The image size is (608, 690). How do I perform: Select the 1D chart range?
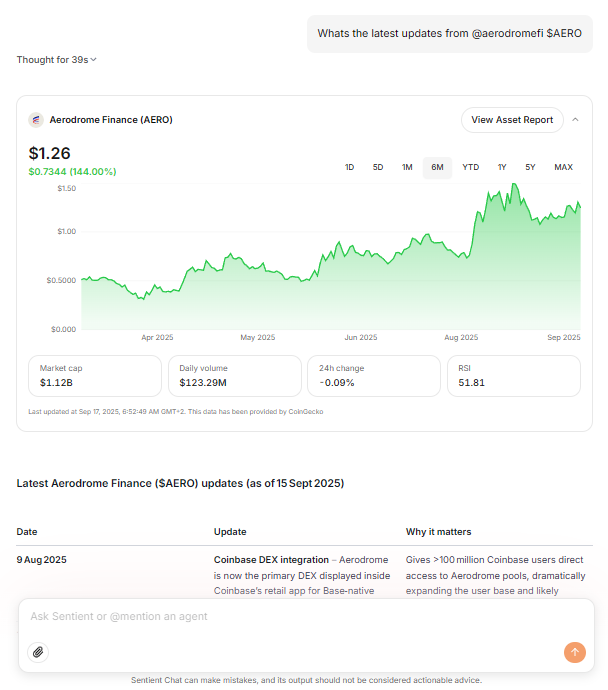pyautogui.click(x=349, y=167)
